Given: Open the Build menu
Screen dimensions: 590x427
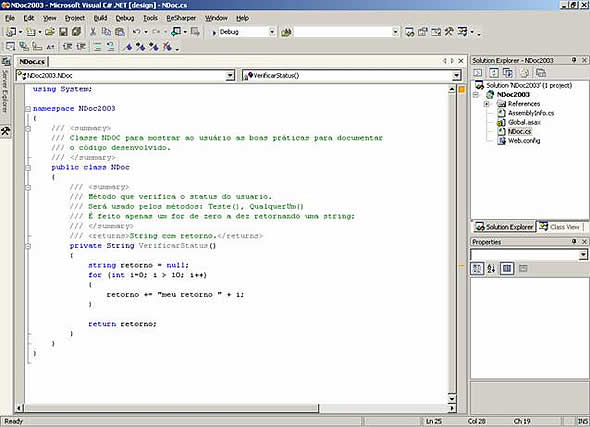Looking at the screenshot, I should point(100,18).
